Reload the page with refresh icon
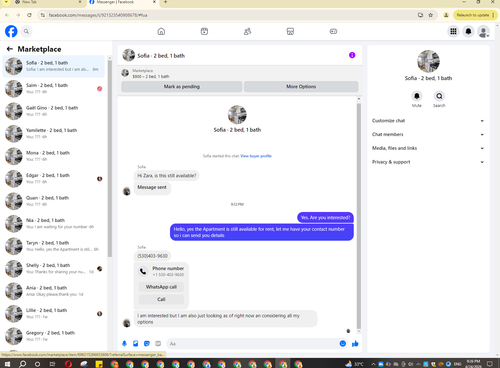The width and height of the screenshot is (500, 368). point(29,15)
